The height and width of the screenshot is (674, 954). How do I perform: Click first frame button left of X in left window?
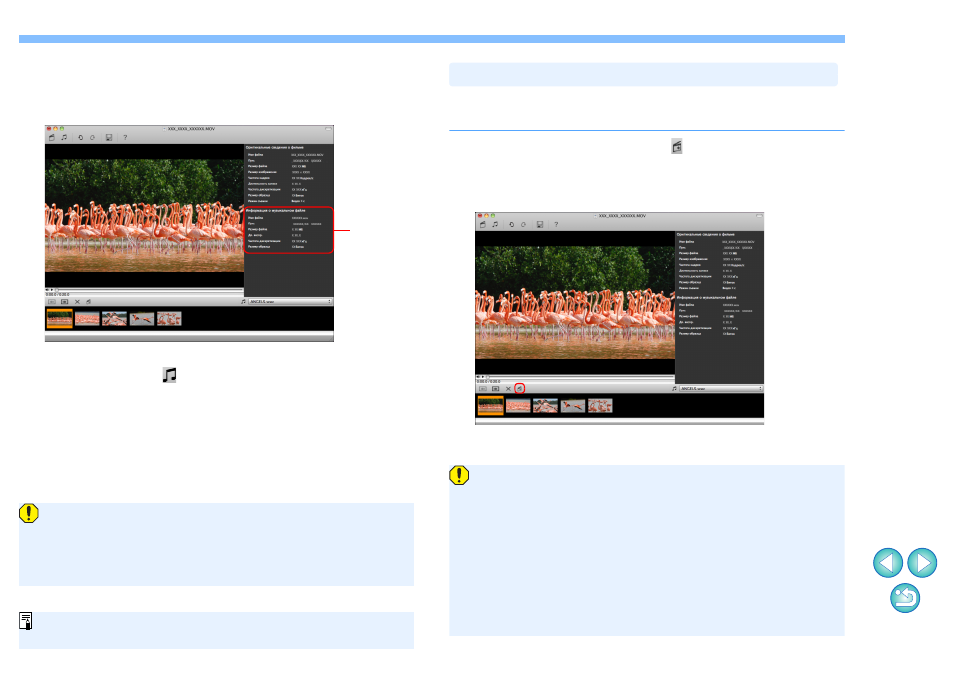point(52,302)
